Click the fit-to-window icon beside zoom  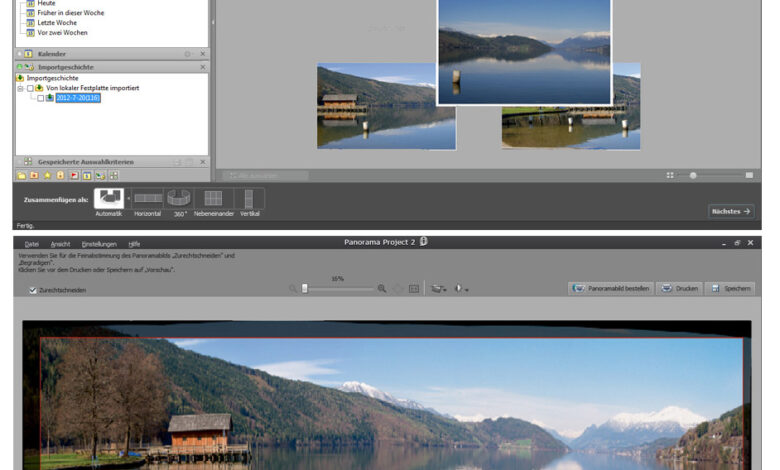413,288
